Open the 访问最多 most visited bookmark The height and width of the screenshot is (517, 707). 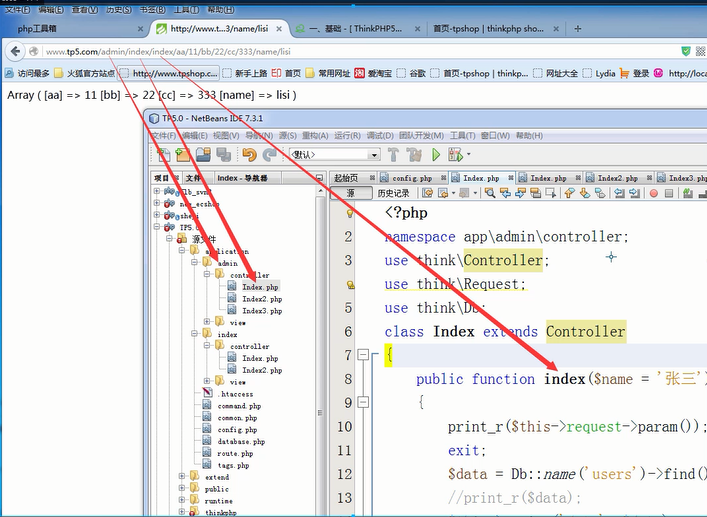[x=27, y=73]
